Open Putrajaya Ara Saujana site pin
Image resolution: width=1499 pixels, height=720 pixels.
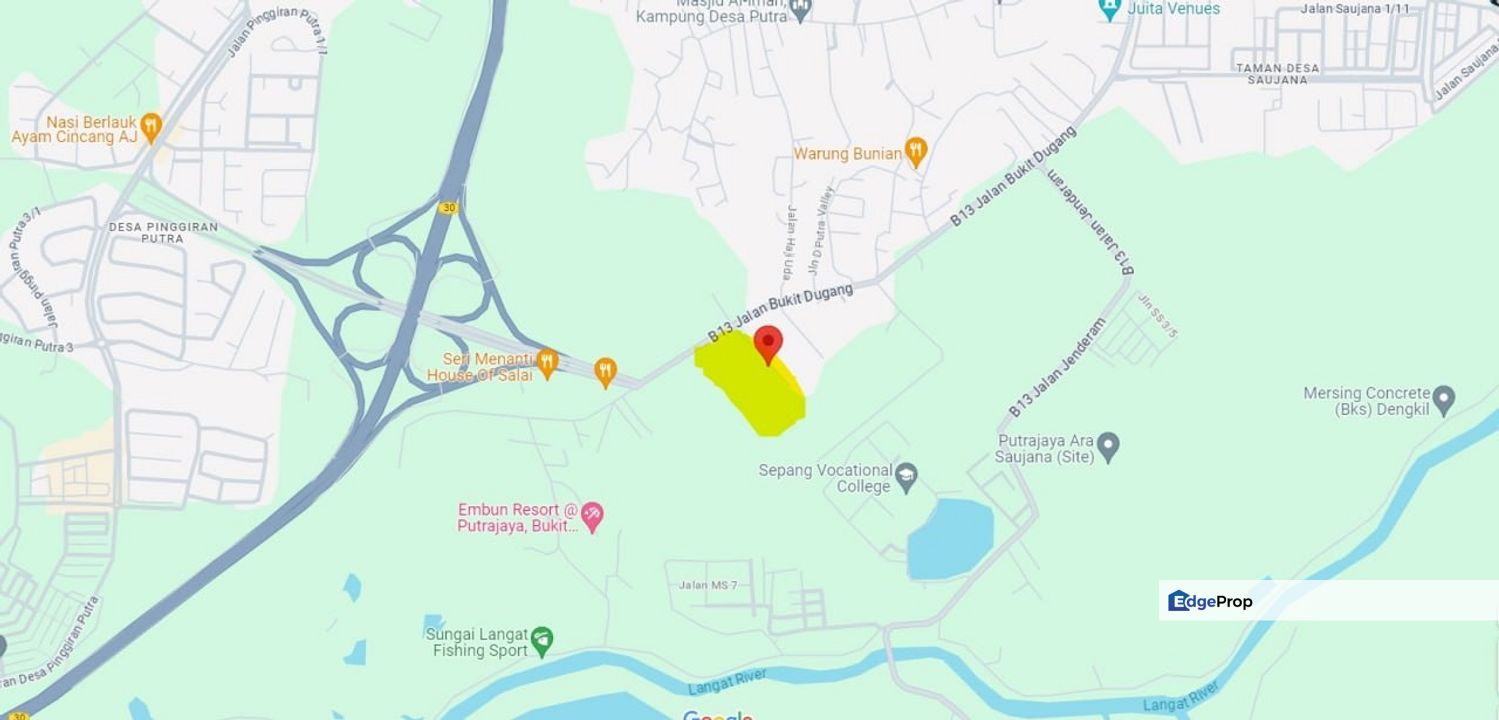(x=1107, y=446)
